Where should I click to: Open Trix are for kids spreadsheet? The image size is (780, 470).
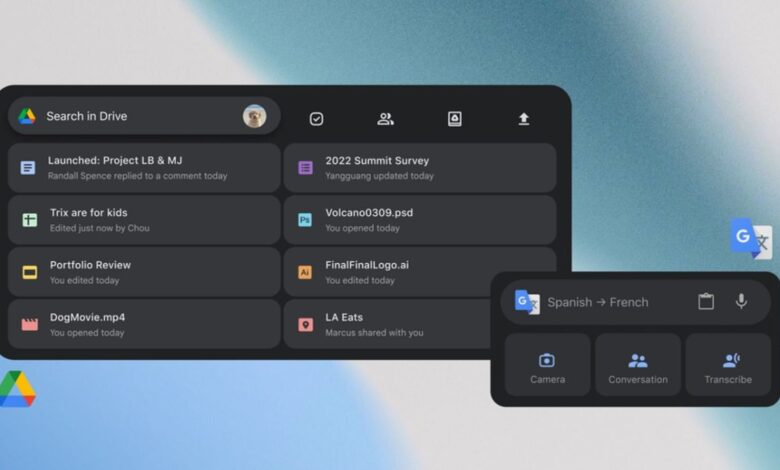144,220
